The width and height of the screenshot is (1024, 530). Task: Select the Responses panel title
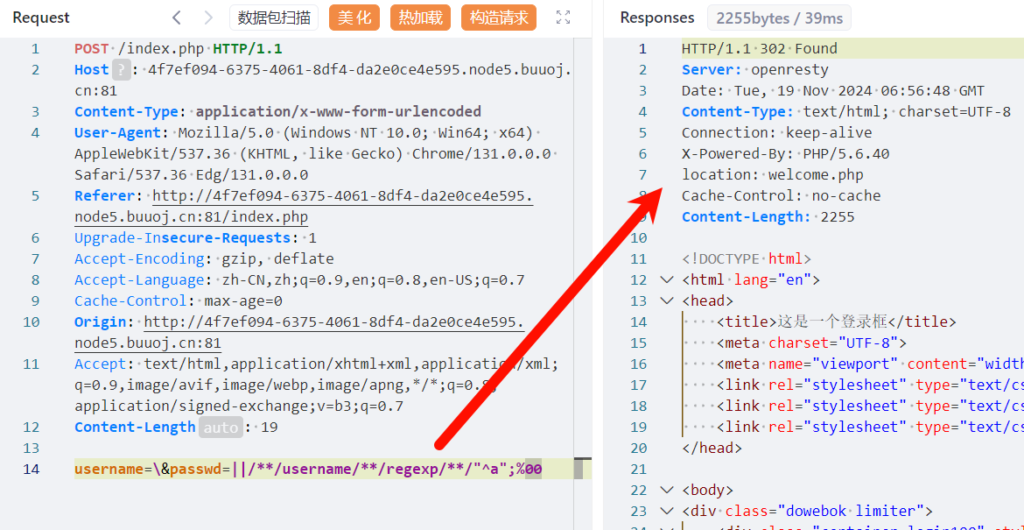(657, 17)
